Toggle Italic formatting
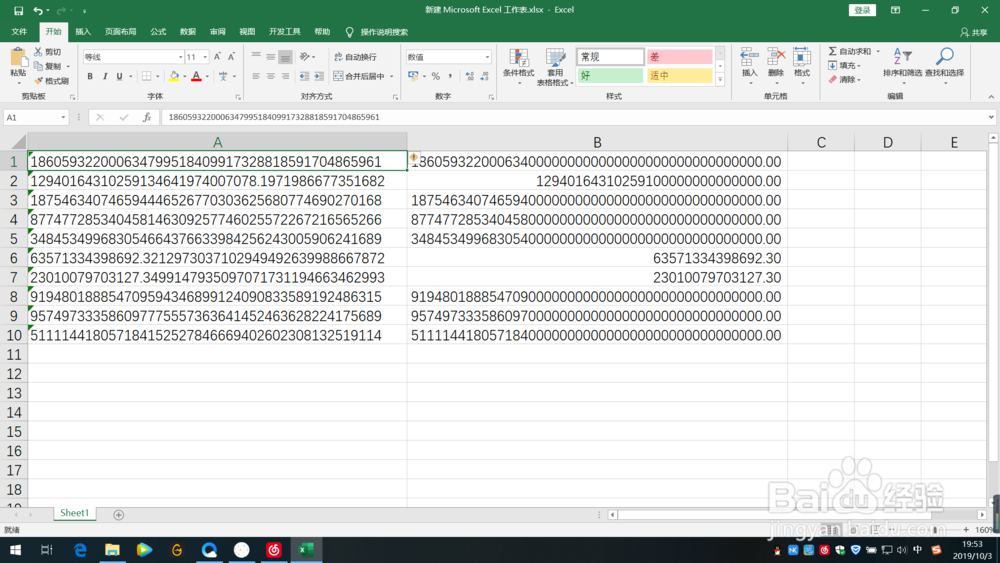The image size is (1000, 563). point(105,77)
